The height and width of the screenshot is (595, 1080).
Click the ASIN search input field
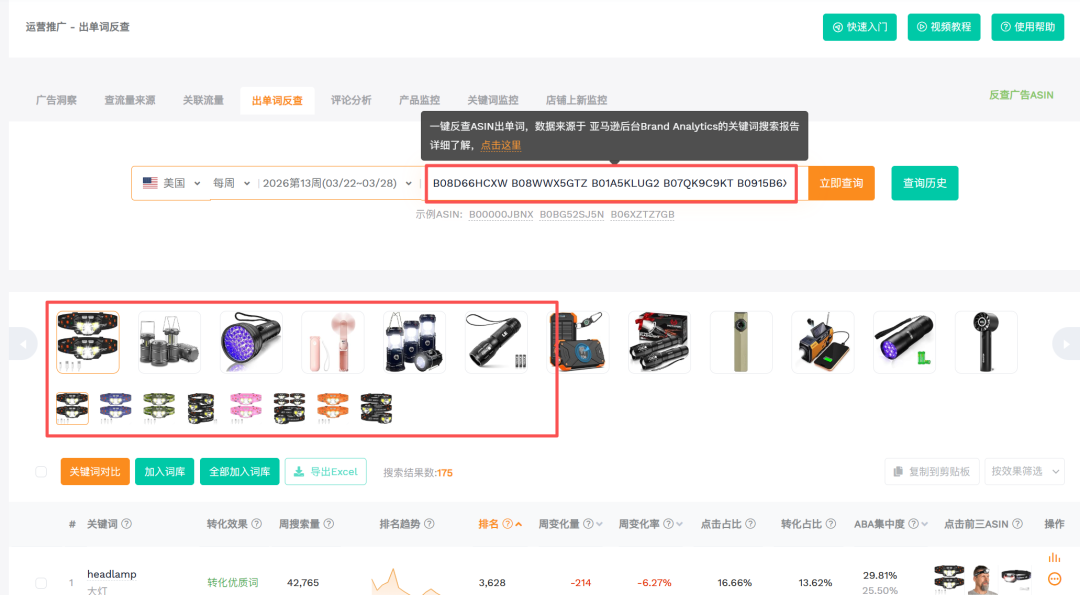611,183
